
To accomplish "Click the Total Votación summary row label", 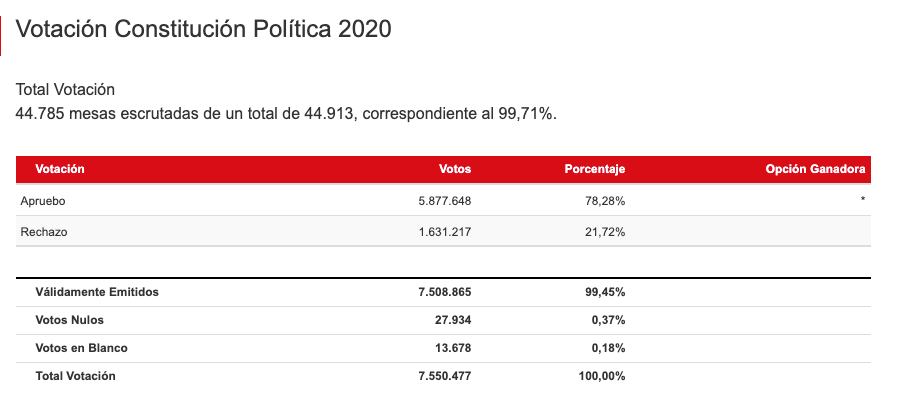I will (x=75, y=376).
